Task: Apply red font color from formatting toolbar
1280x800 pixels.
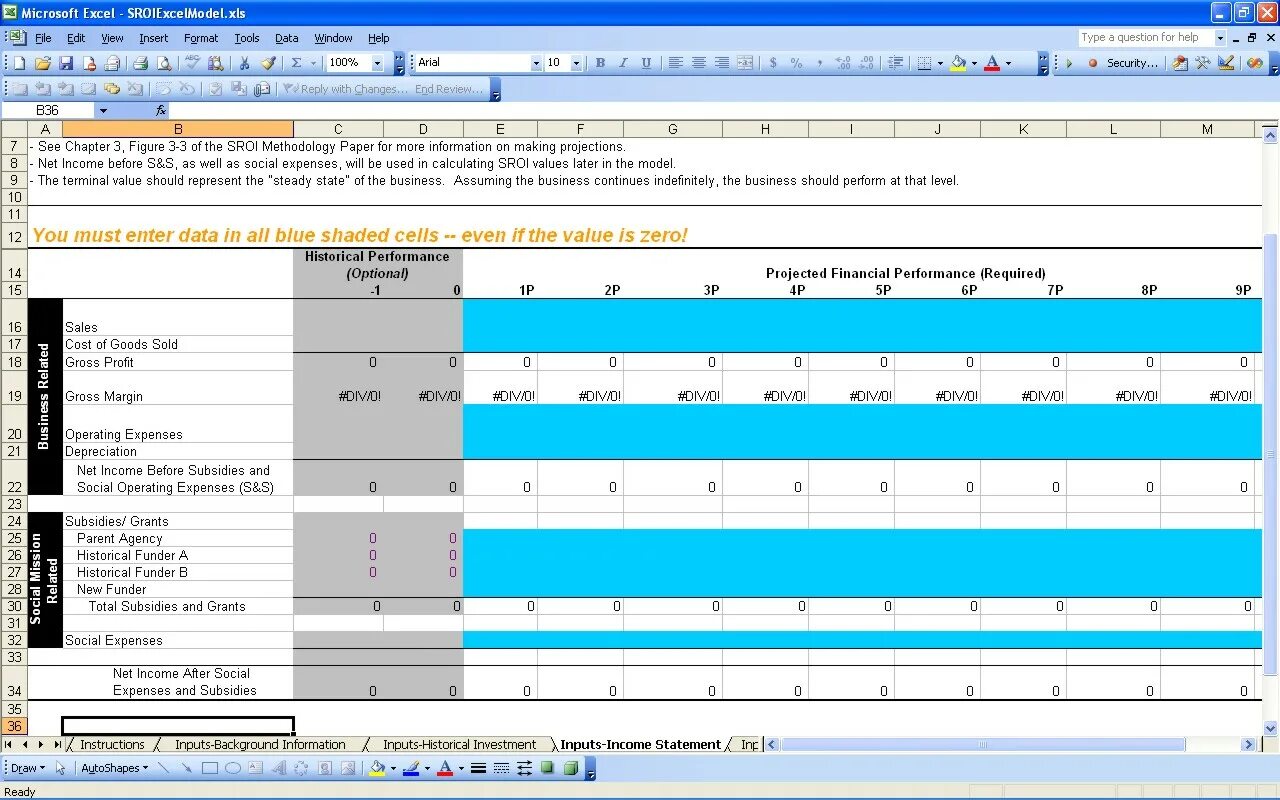Action: [x=992, y=63]
